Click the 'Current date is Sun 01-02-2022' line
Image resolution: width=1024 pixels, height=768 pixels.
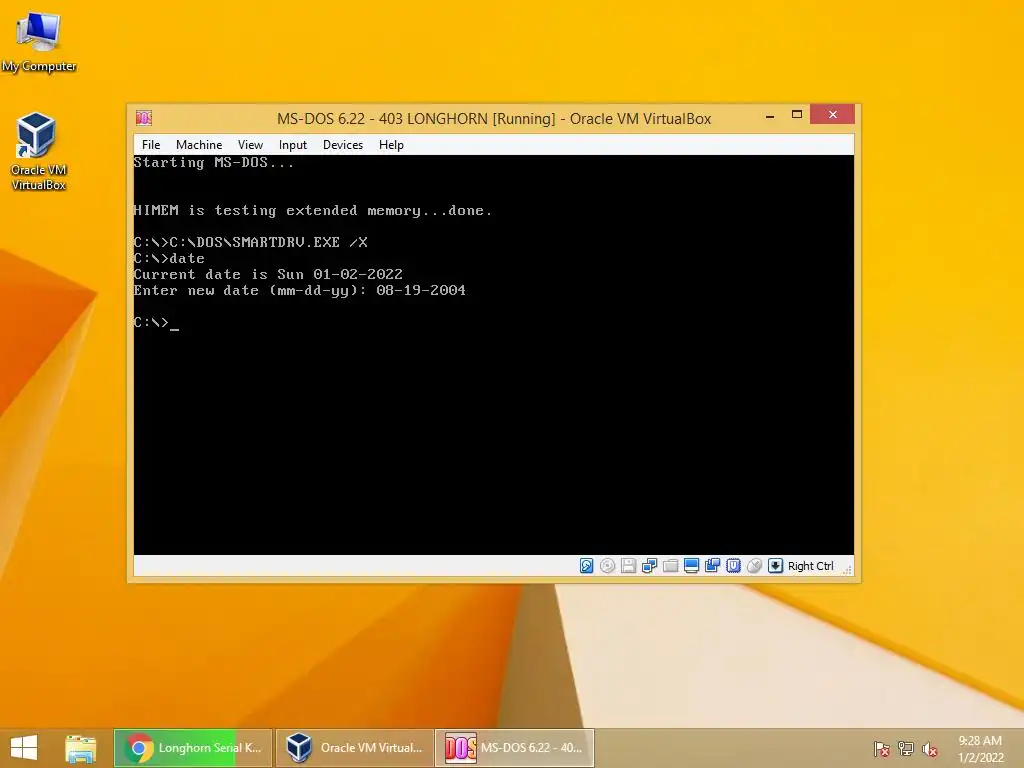tap(268, 274)
